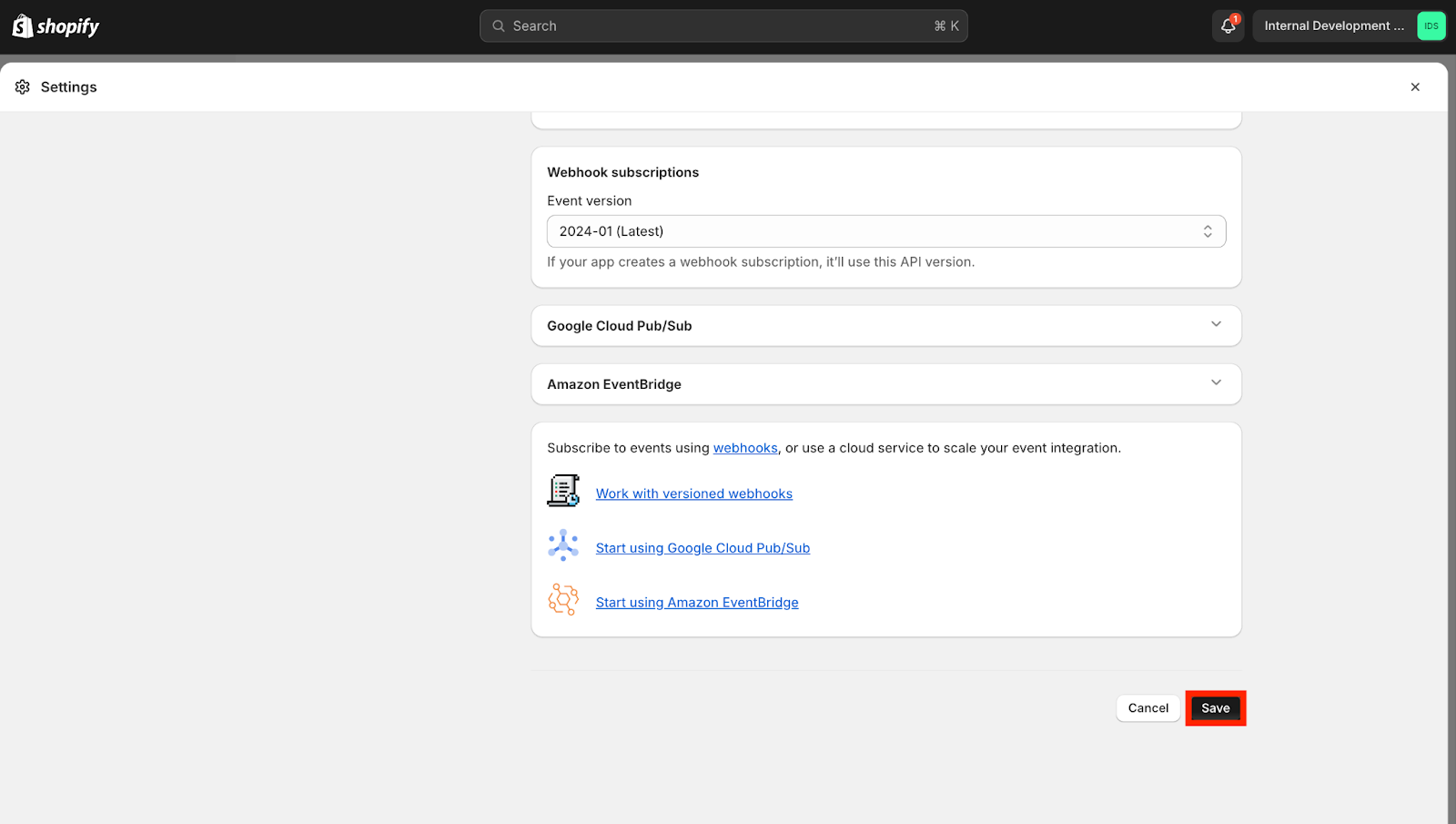The width and height of the screenshot is (1456, 824).
Task: Open the Event version dropdown
Action: (886, 231)
